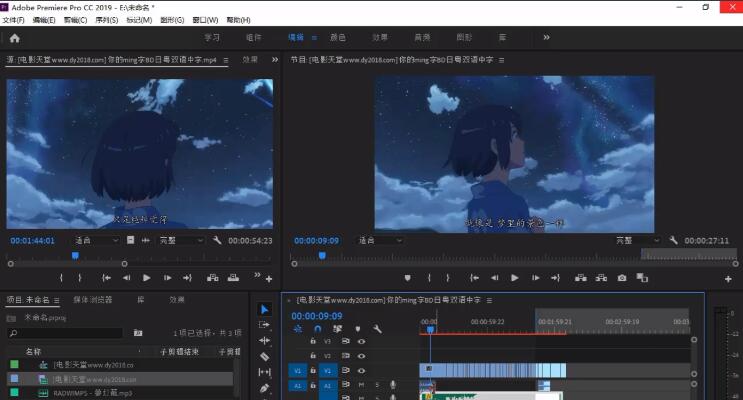The image size is (743, 400).
Task: Click the Source monitor playhead scrubber
Action: click(76, 255)
